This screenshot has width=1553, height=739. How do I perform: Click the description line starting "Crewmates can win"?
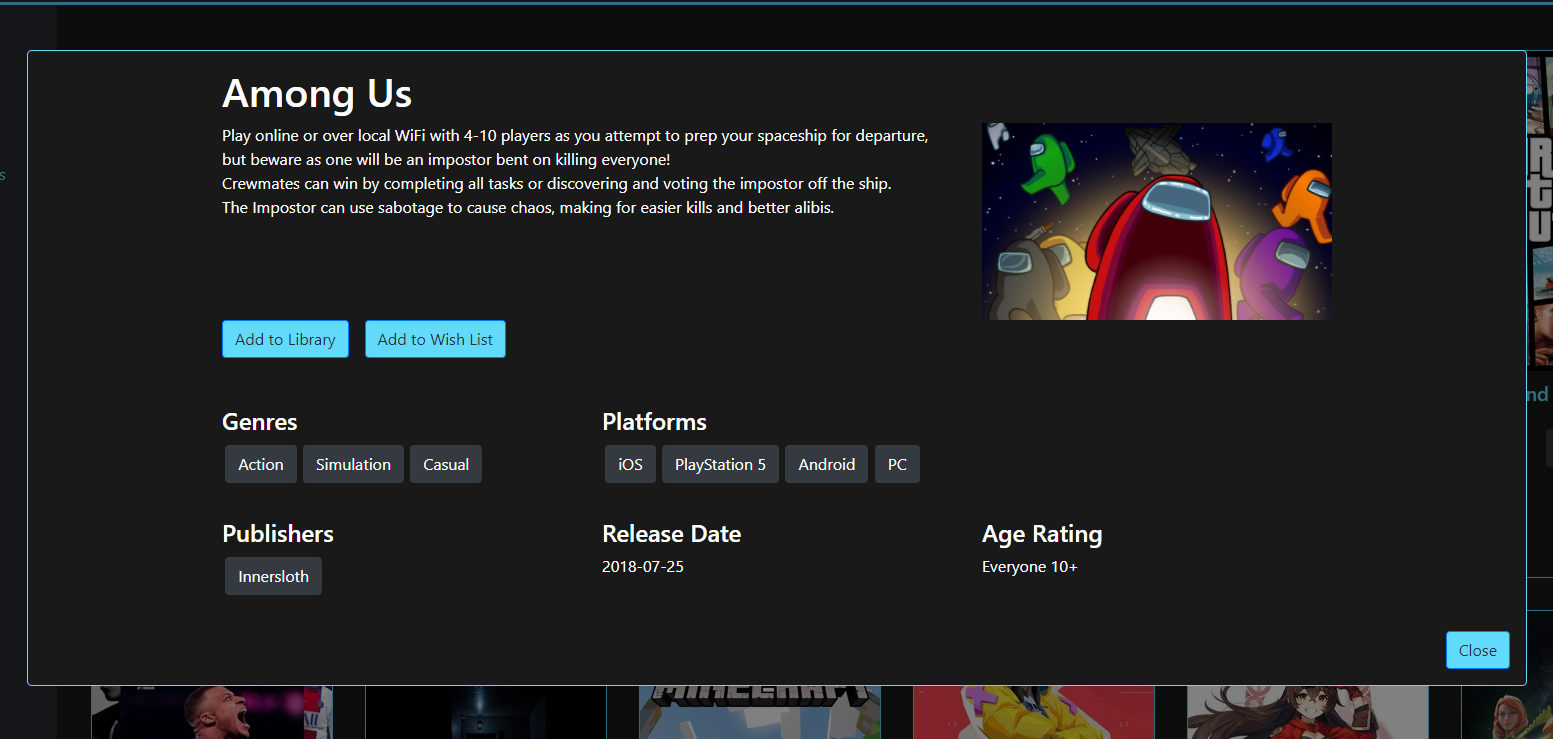556,184
